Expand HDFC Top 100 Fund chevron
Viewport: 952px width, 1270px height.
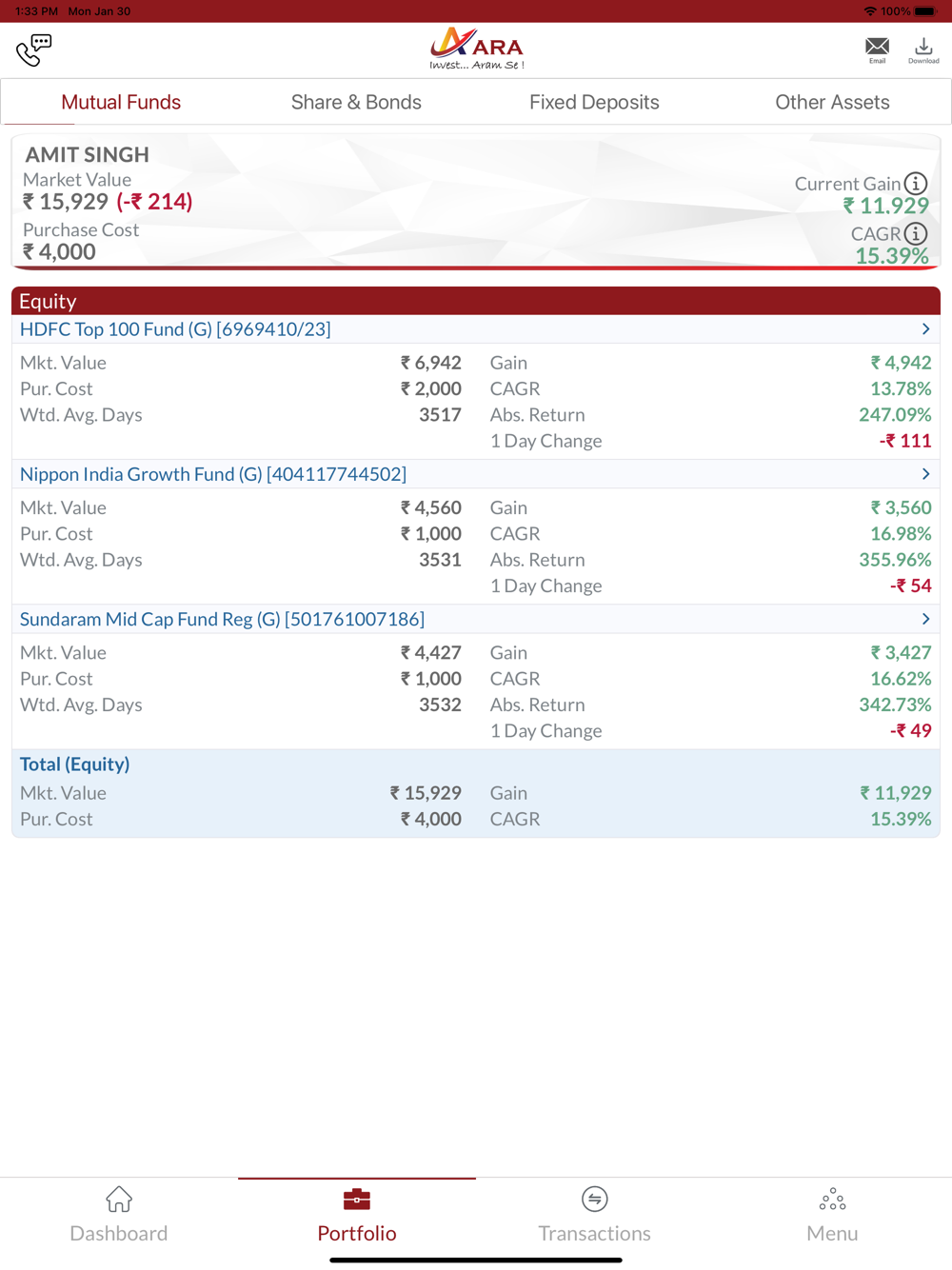point(925,328)
